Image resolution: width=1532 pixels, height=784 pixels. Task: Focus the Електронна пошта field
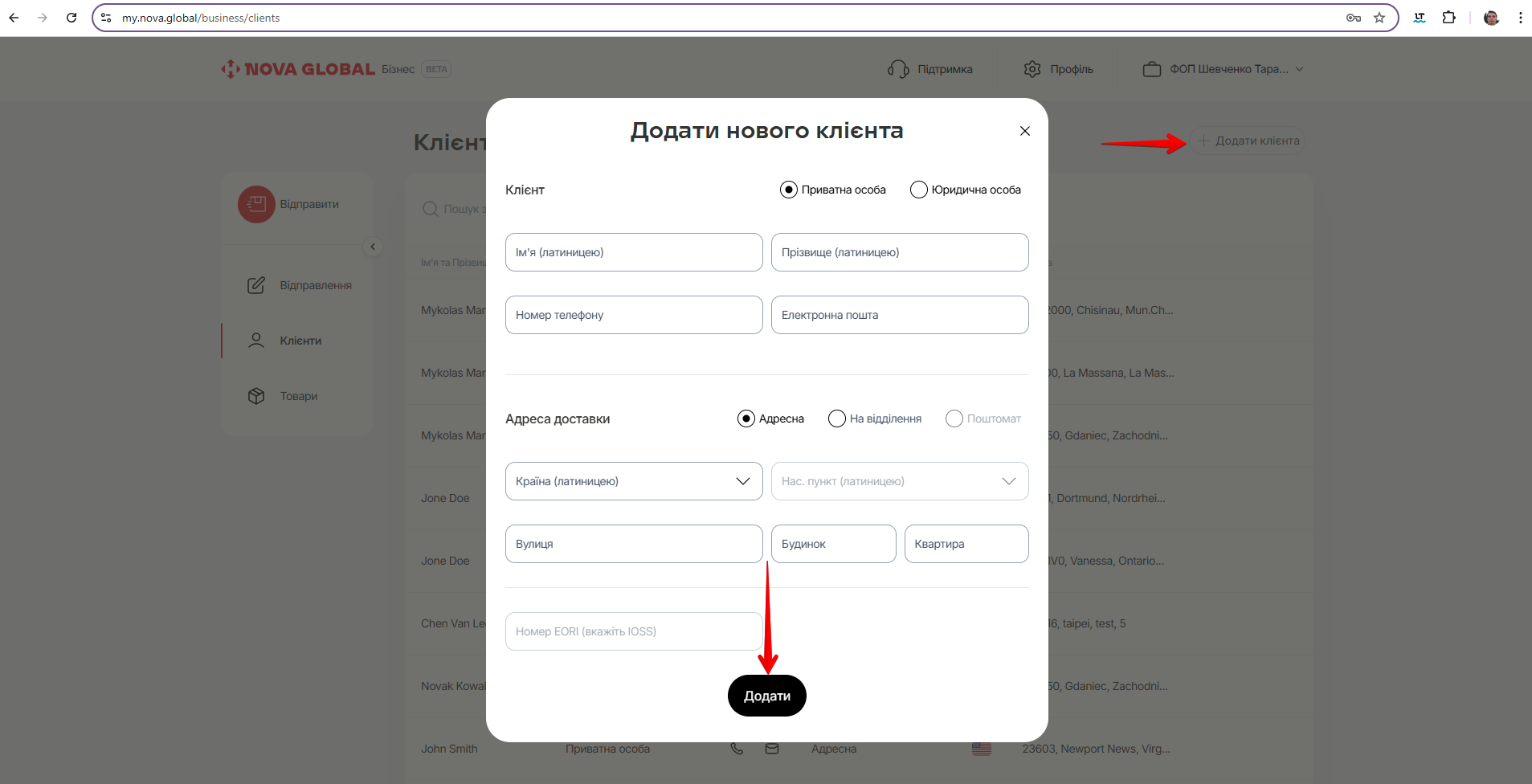(x=899, y=315)
